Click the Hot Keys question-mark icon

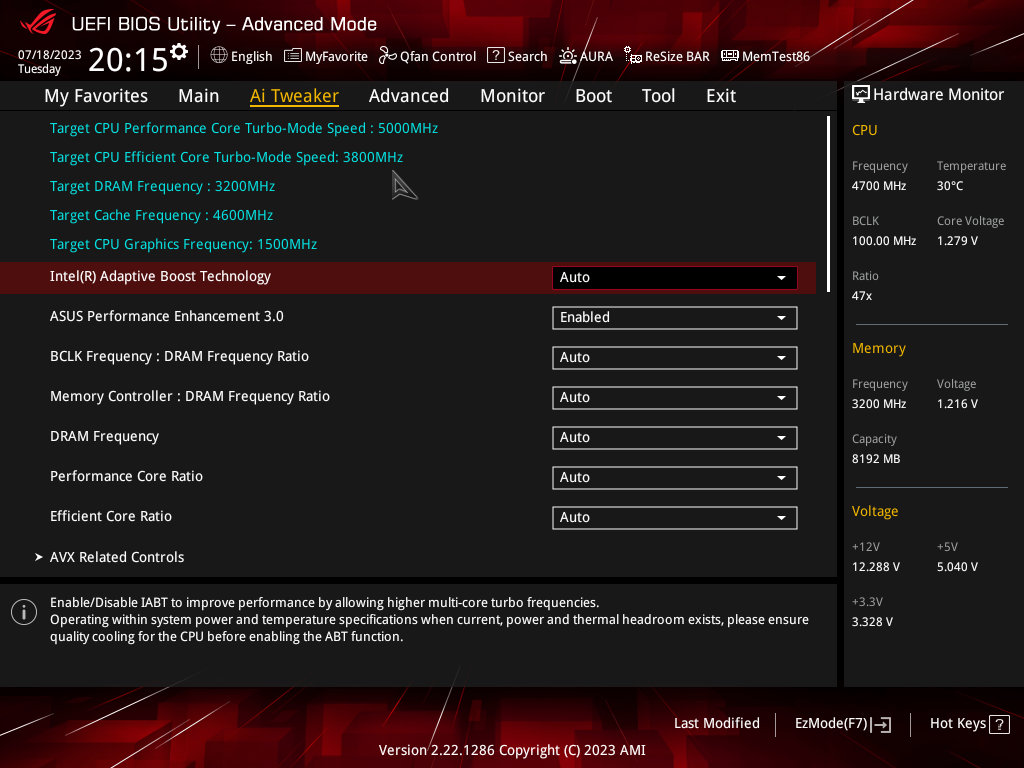tap(999, 724)
